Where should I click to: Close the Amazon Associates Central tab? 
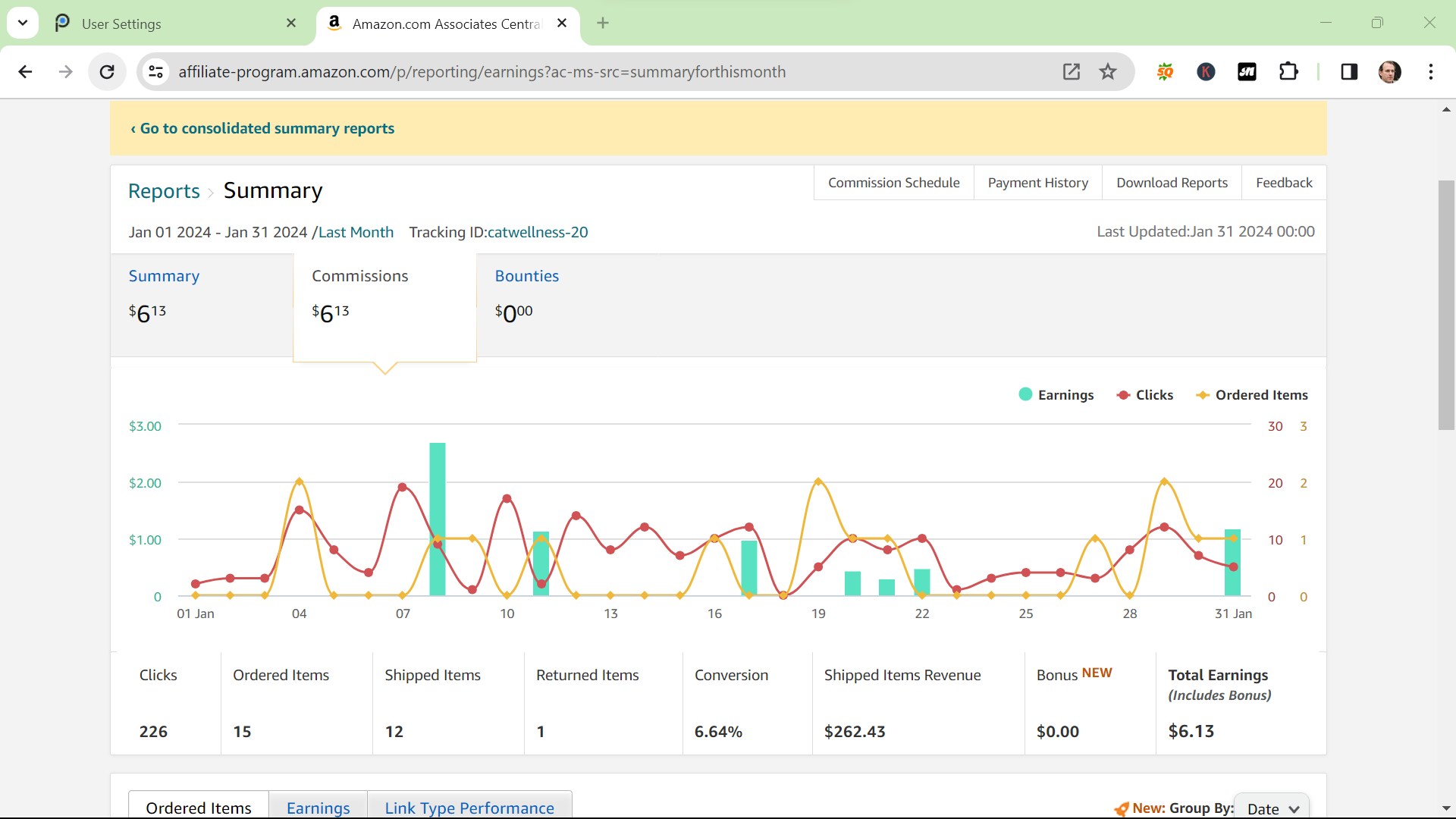(x=562, y=24)
